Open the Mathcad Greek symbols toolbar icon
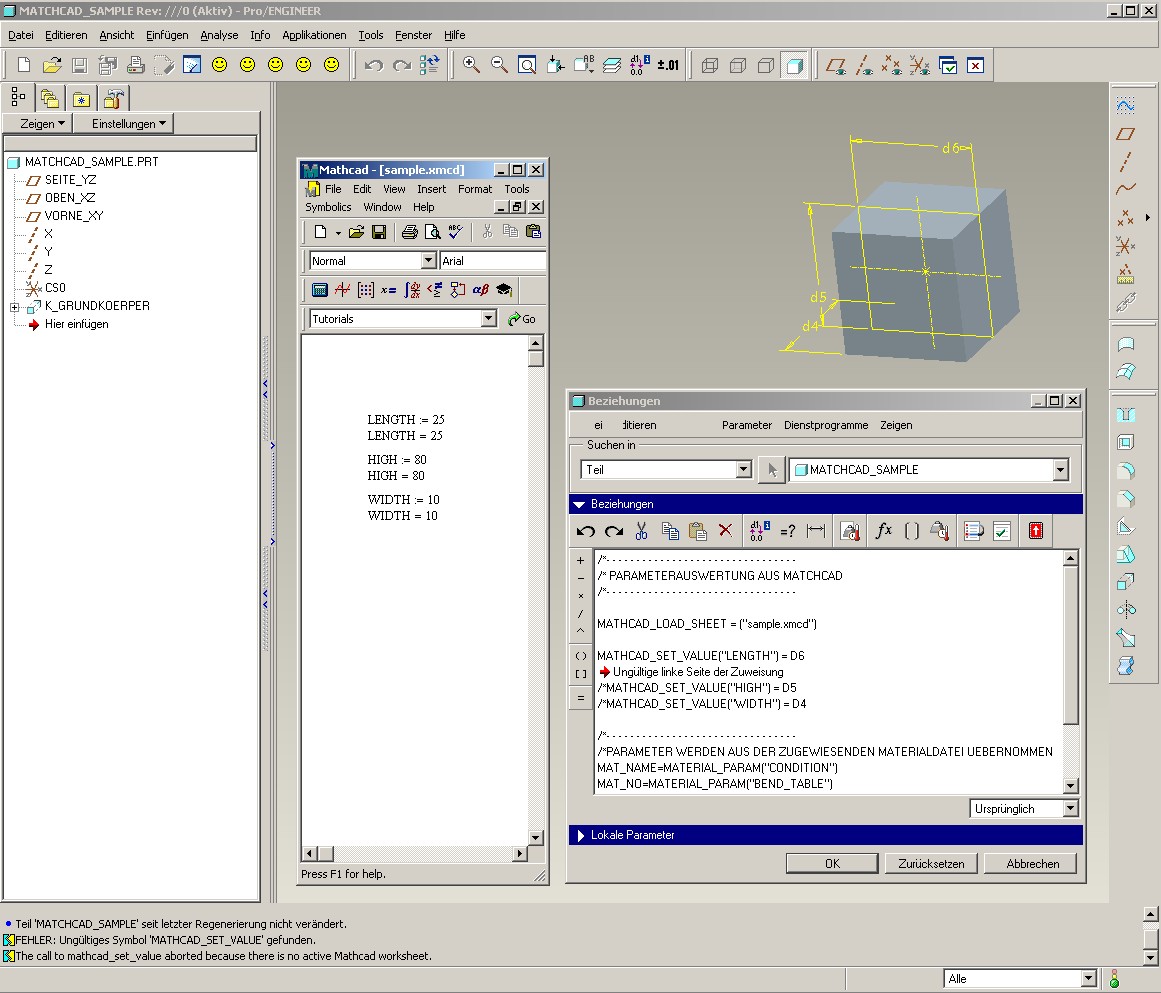The width and height of the screenshot is (1161, 993). pyautogui.click(x=481, y=290)
